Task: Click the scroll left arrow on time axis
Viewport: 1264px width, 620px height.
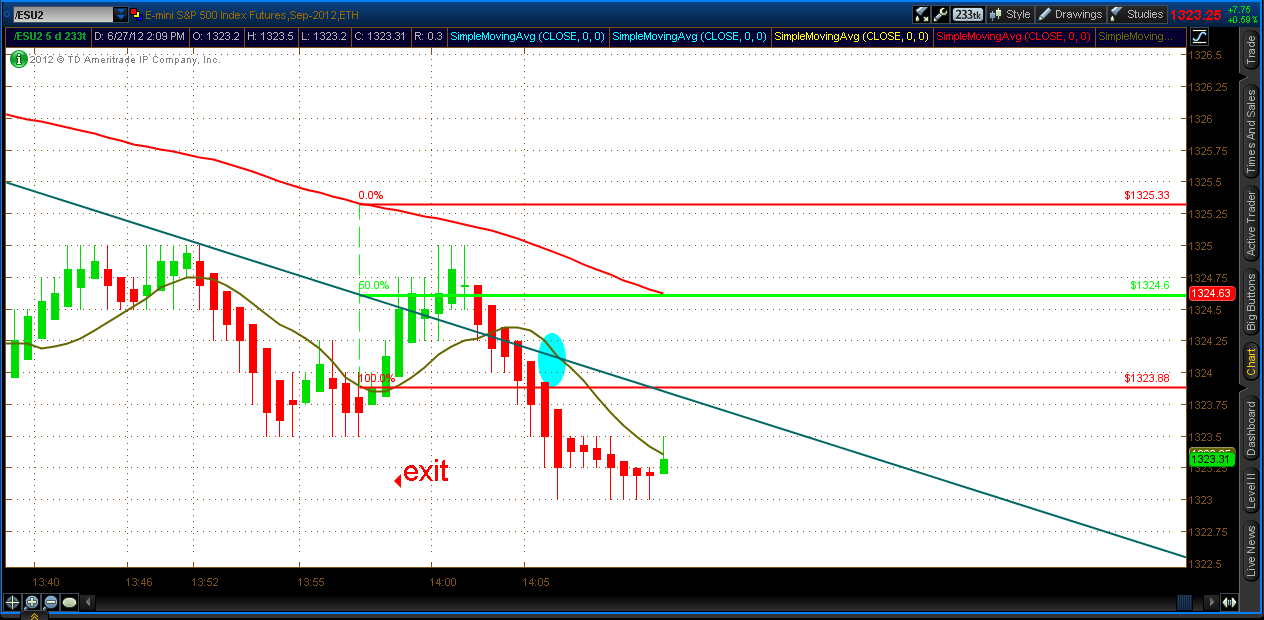Action: pos(89,602)
